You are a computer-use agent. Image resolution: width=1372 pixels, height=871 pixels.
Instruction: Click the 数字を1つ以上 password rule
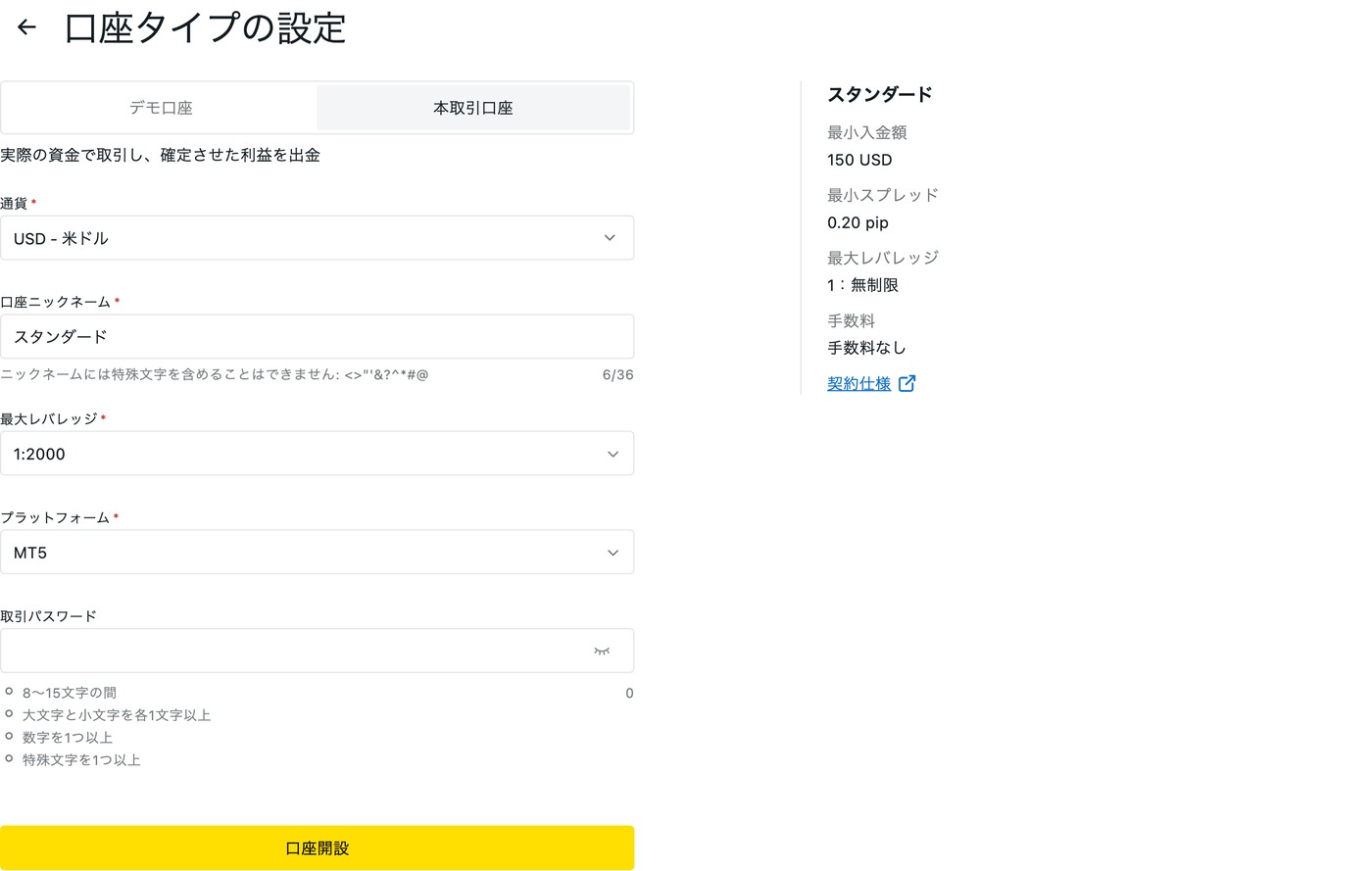[x=68, y=738]
